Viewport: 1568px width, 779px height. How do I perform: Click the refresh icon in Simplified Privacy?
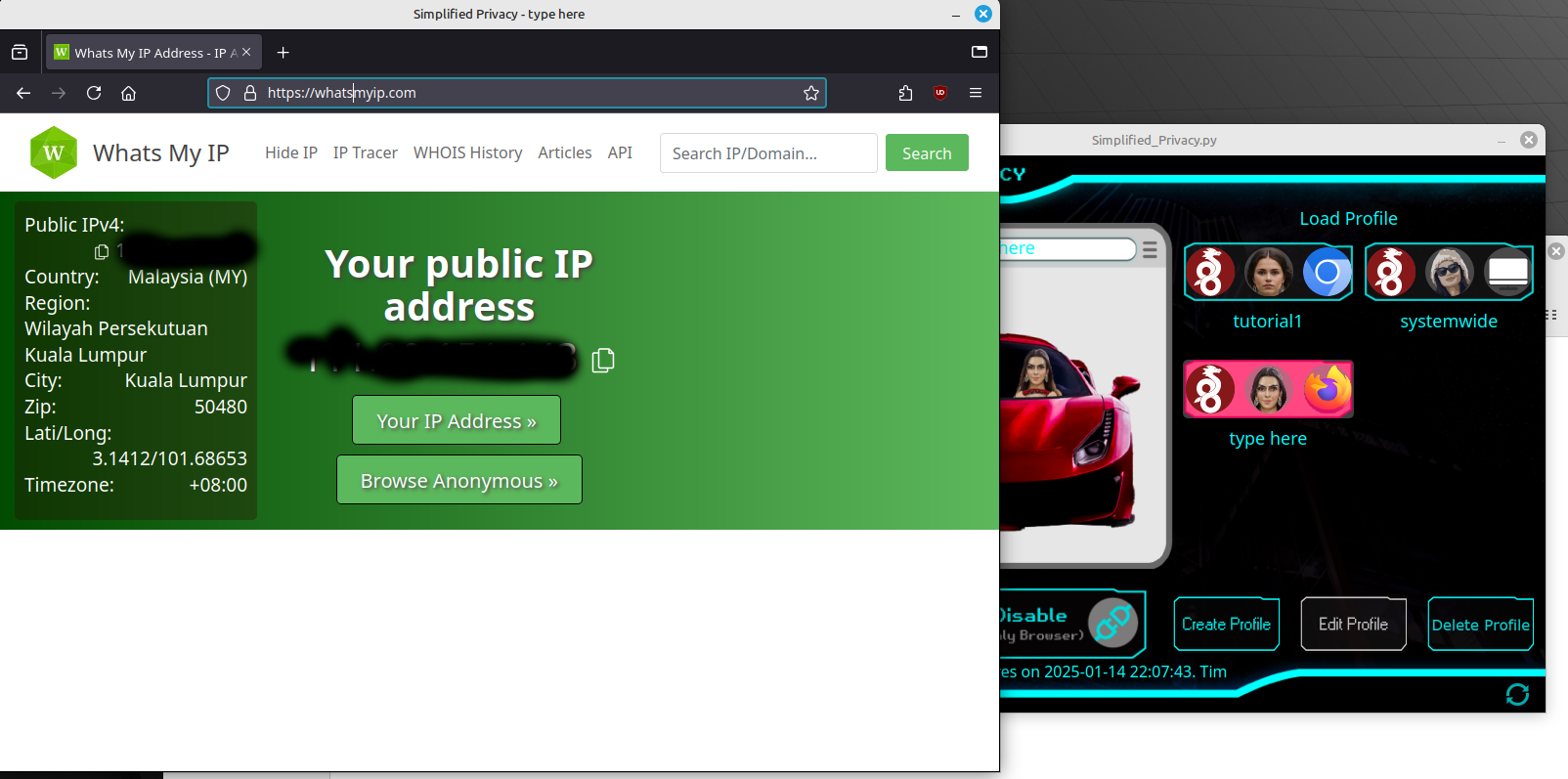1517,694
